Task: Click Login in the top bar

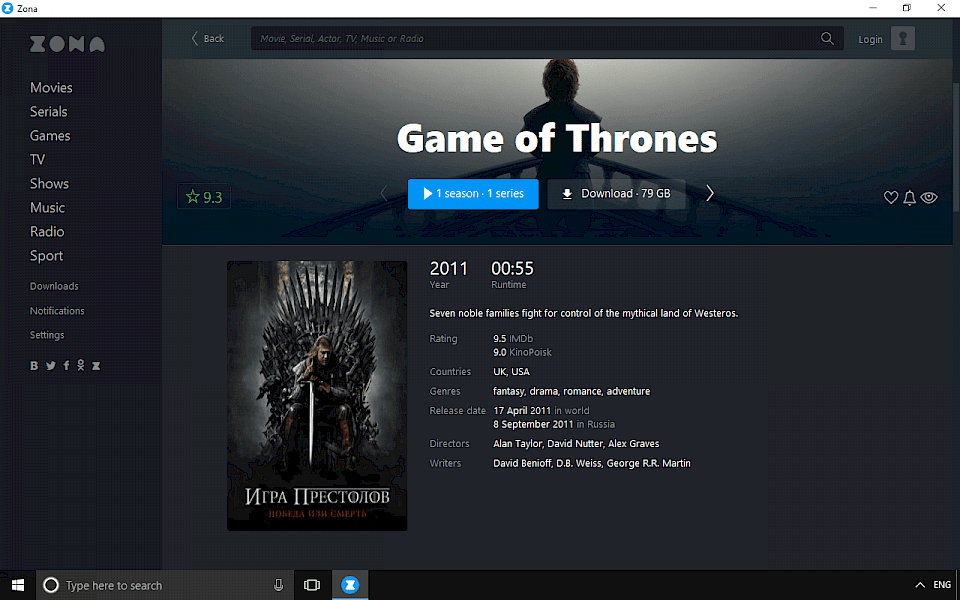Action: click(x=870, y=39)
